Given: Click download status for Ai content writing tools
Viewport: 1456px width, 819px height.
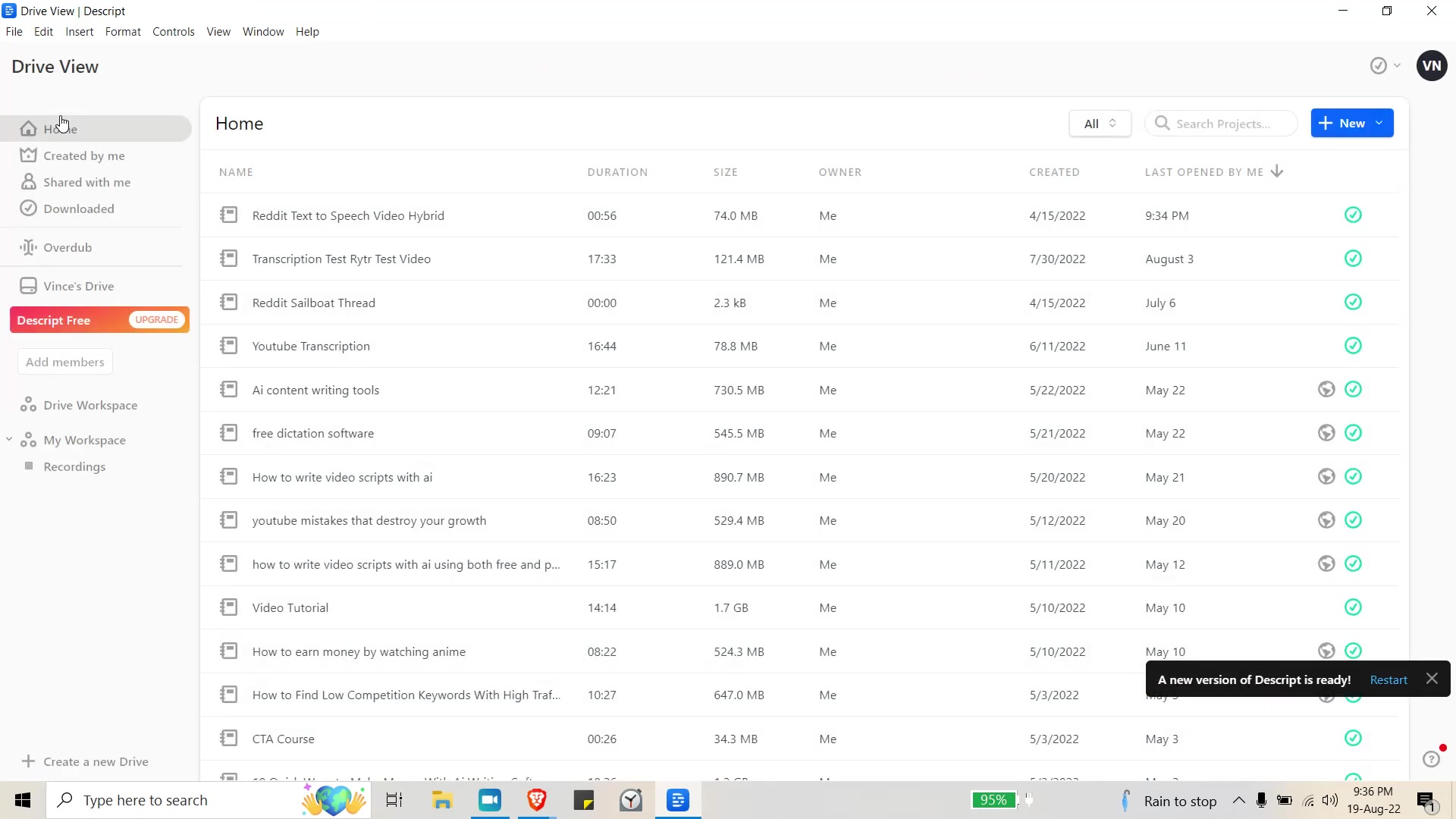Looking at the screenshot, I should pyautogui.click(x=1353, y=390).
